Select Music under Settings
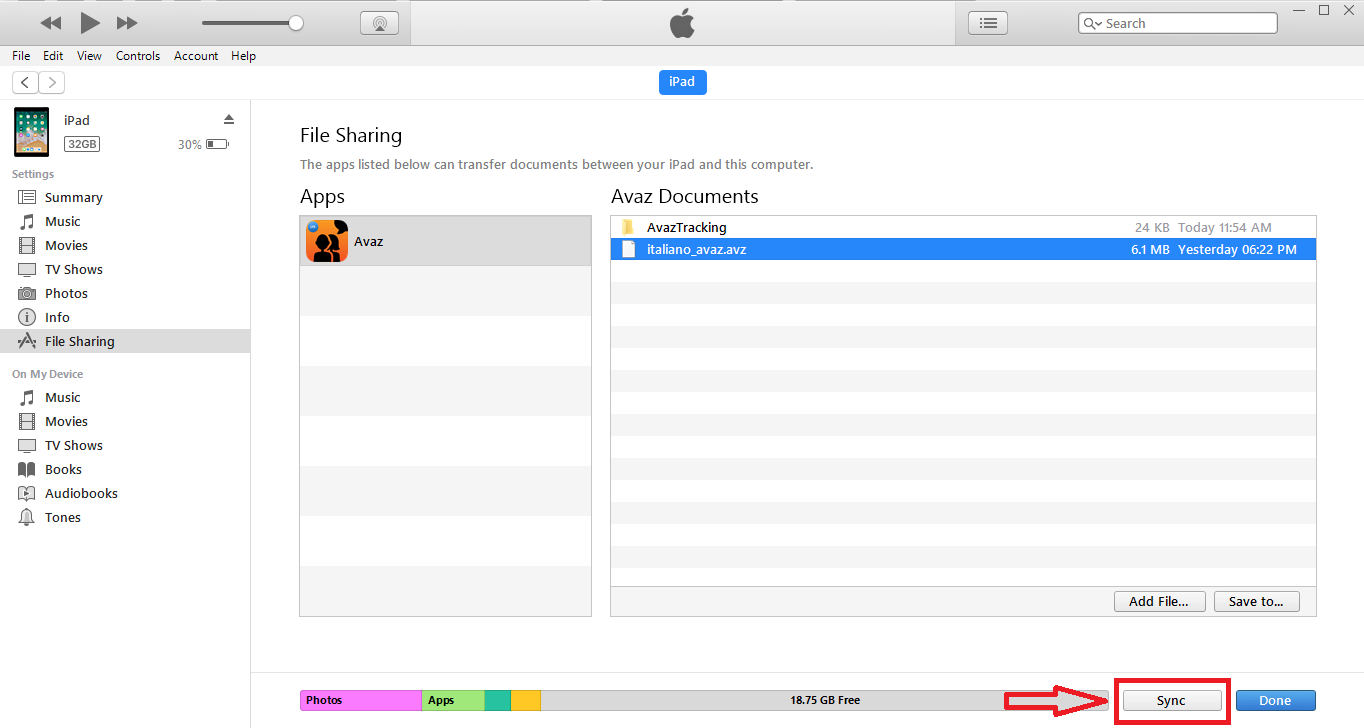The height and width of the screenshot is (728, 1364). click(x=125, y=221)
